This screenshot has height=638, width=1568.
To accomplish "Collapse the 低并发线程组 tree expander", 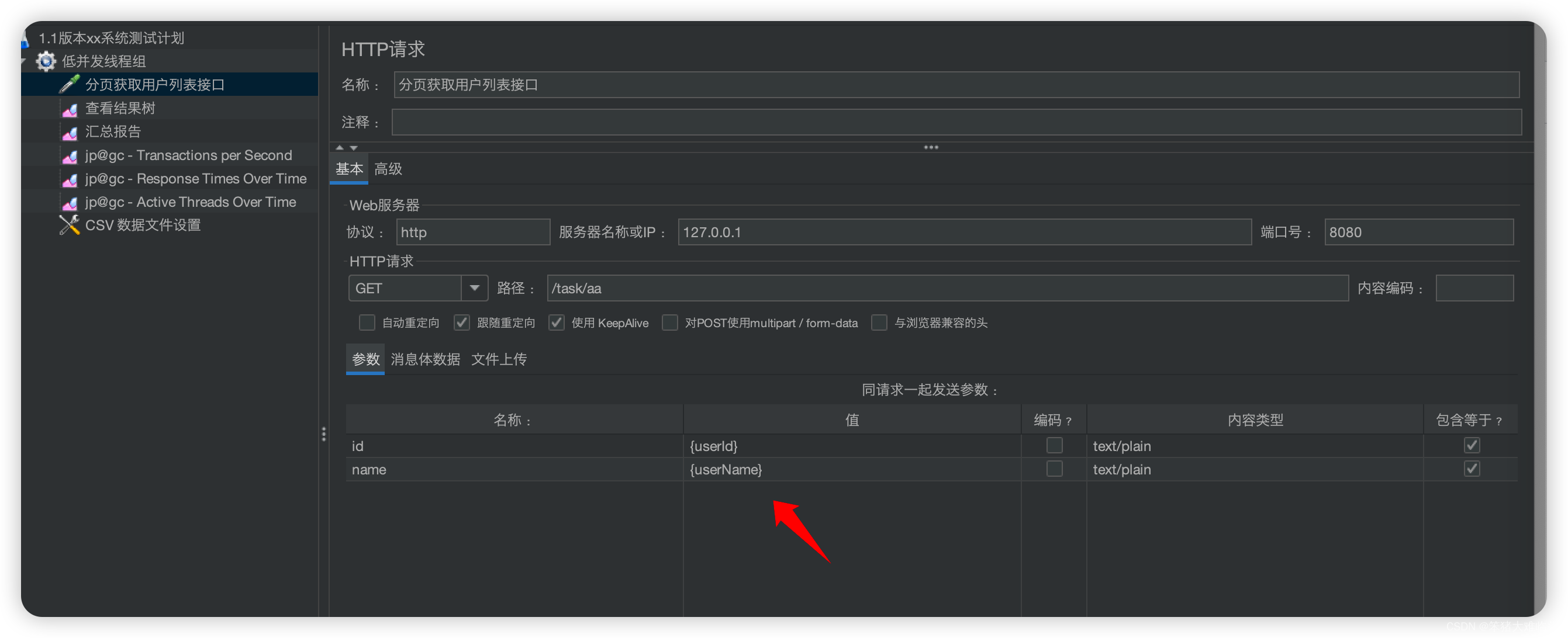I will coord(24,61).
